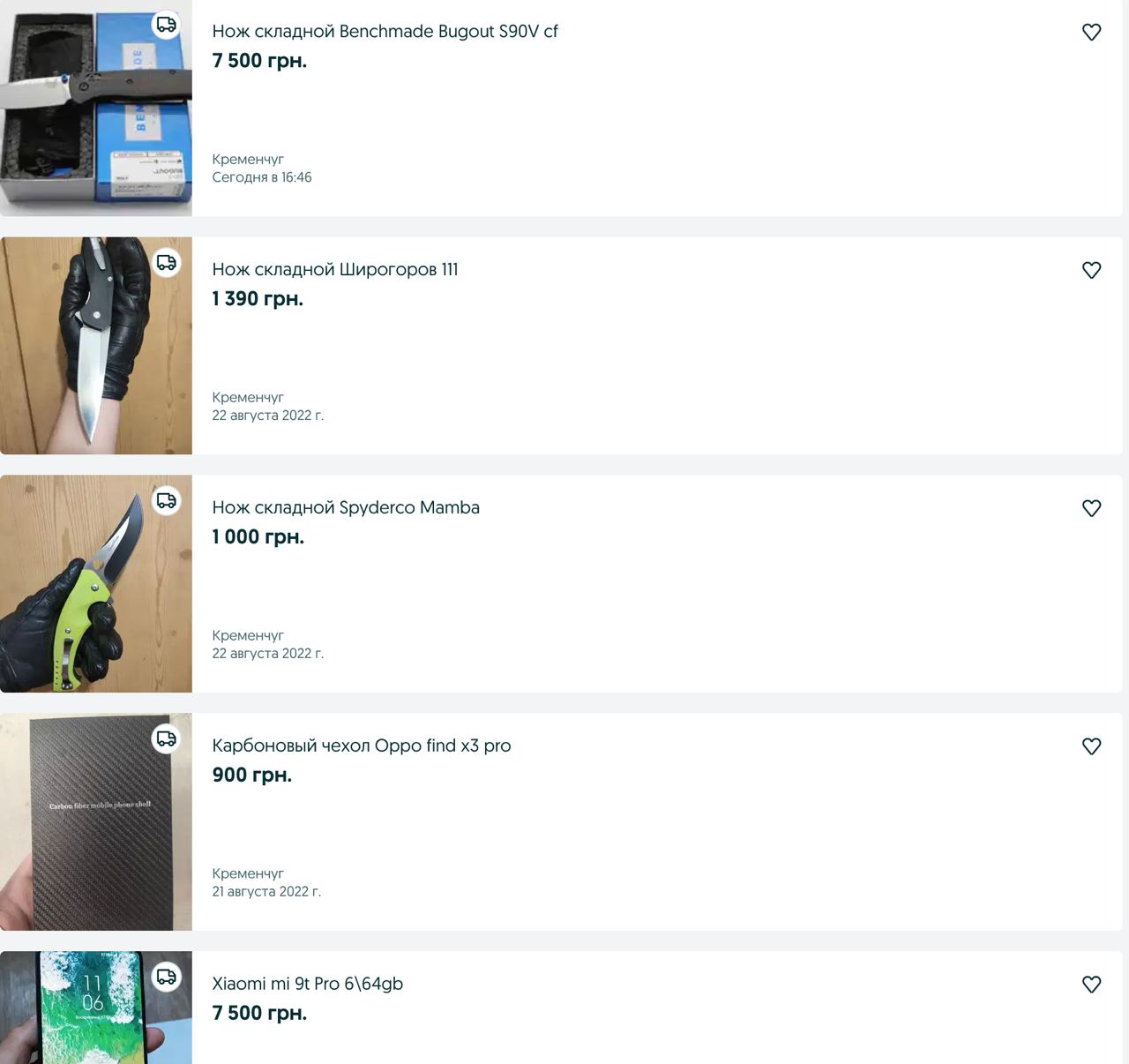The image size is (1129, 1064).
Task: Open listing Нож складной Широгоров 111
Action: (335, 270)
